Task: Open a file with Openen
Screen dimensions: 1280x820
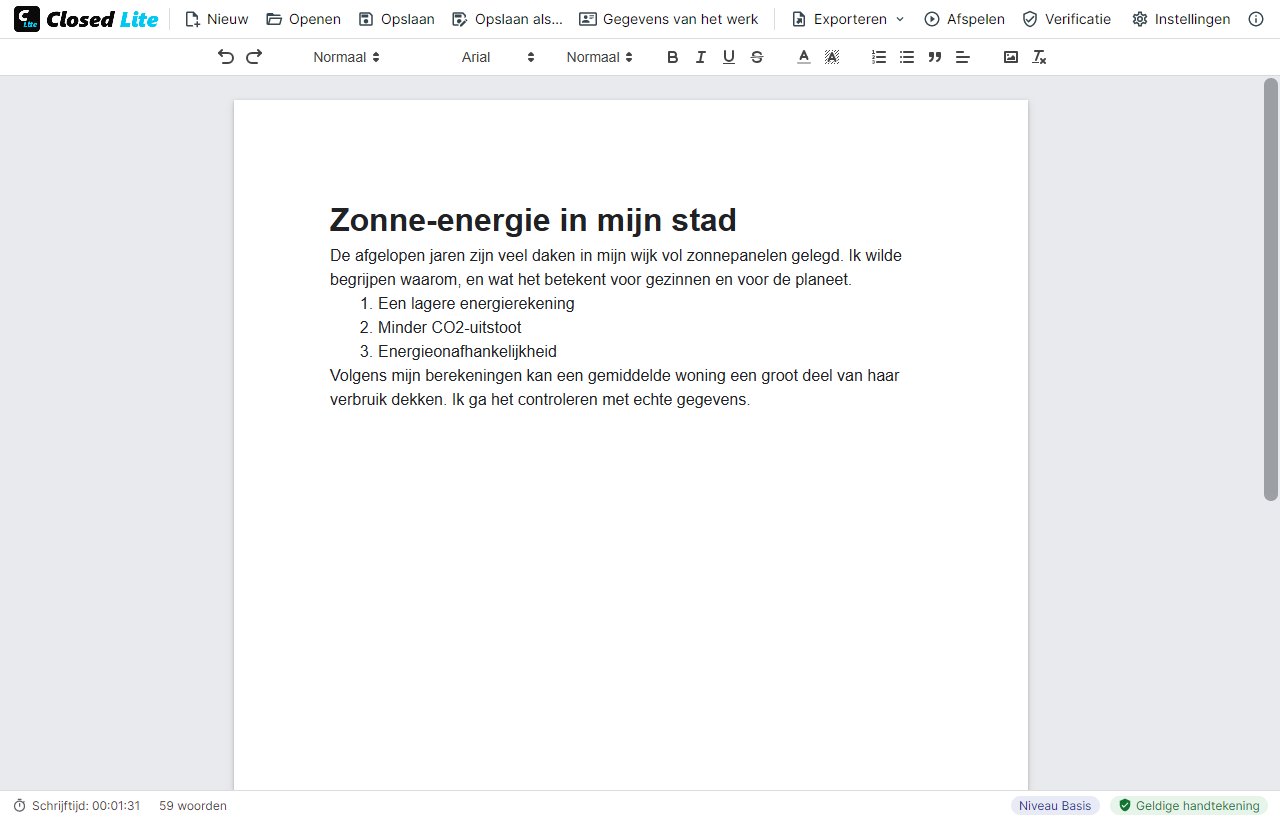Action: (303, 19)
